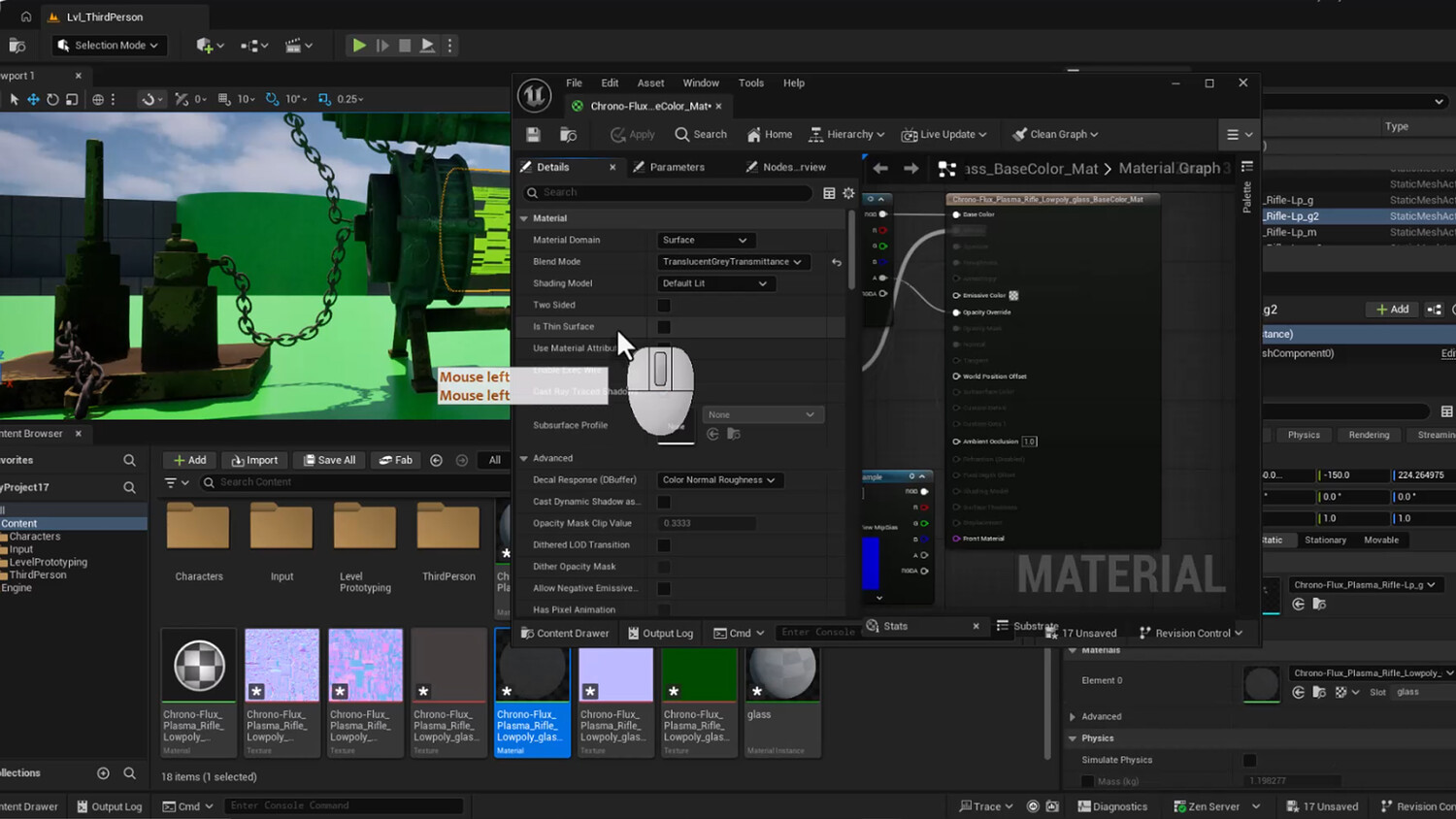The width and height of the screenshot is (1456, 819).
Task: Open the Window menu in Material Editor
Action: pos(701,83)
